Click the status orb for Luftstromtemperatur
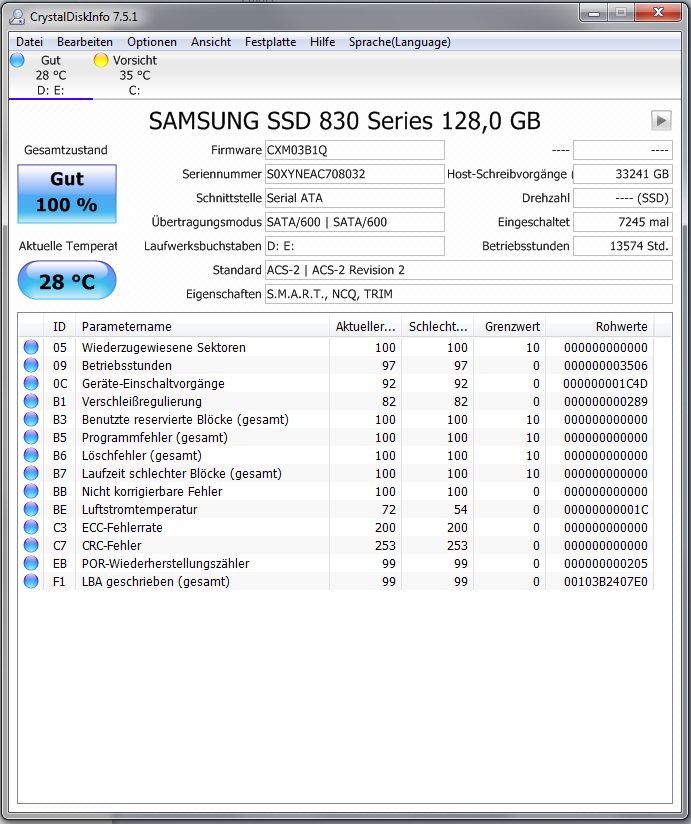Viewport: 691px width, 824px height. coord(31,509)
